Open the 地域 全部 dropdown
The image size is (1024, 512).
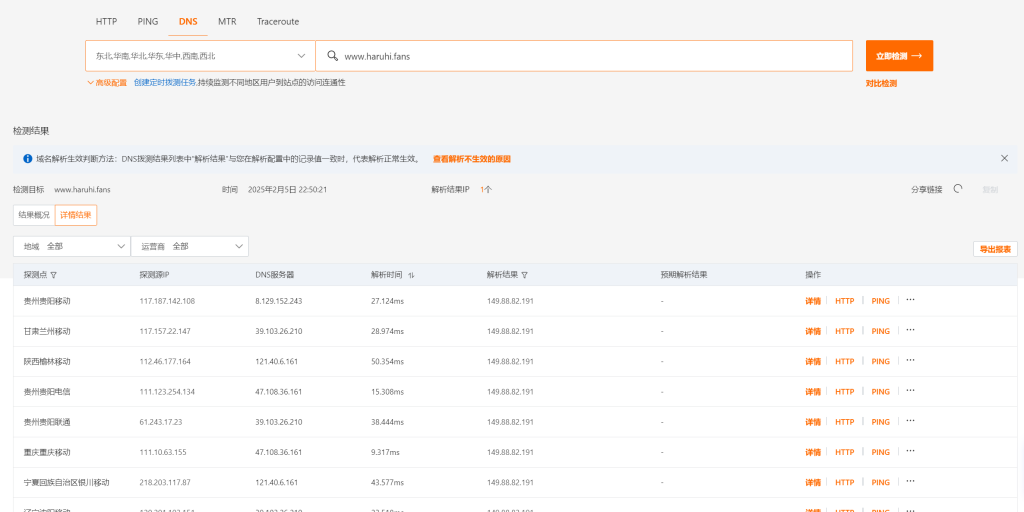(x=72, y=246)
